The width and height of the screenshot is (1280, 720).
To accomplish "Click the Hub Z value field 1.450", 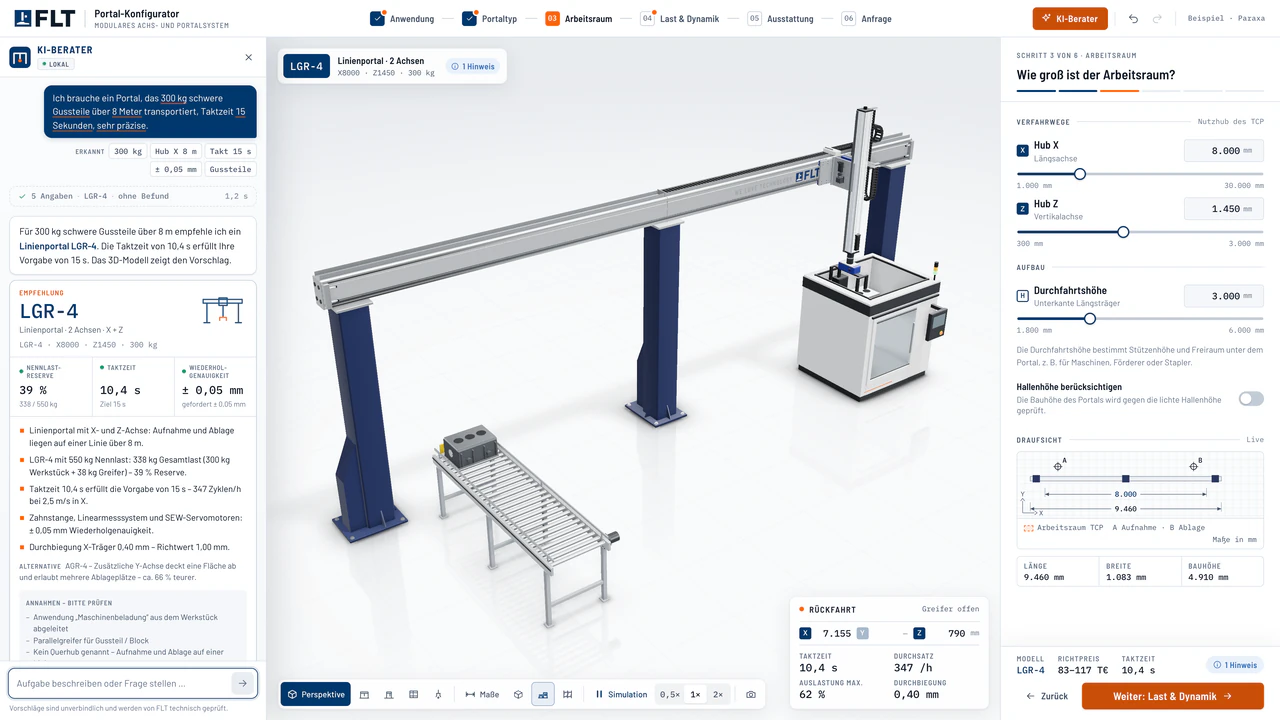I will [1224, 209].
